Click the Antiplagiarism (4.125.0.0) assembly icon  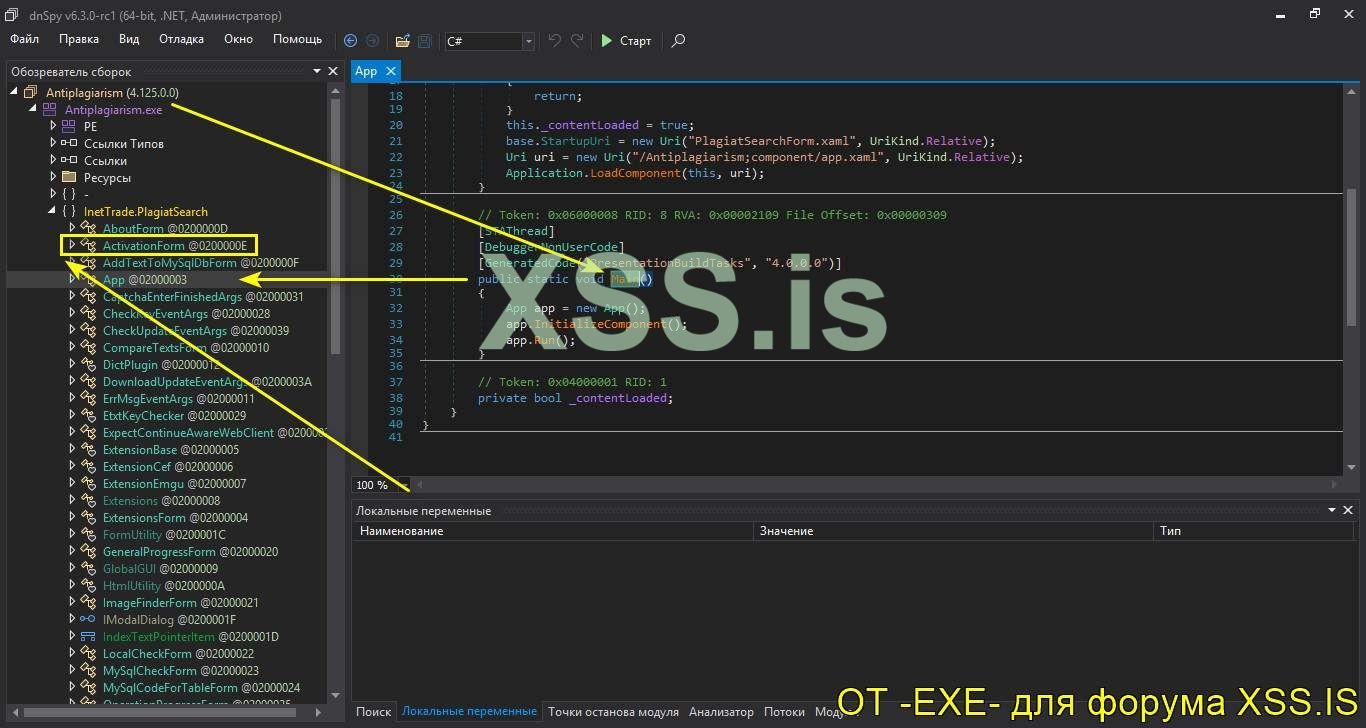[31, 93]
